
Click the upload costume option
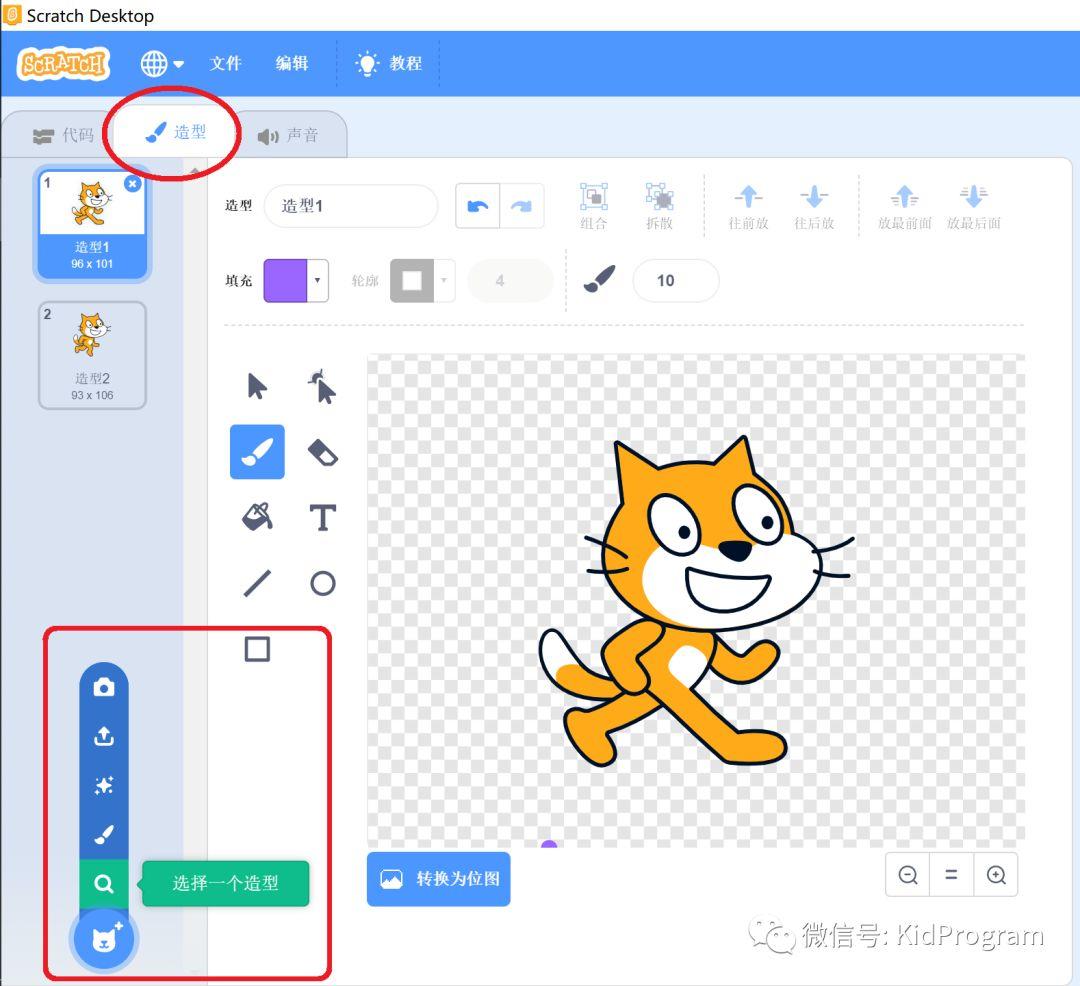pos(104,736)
